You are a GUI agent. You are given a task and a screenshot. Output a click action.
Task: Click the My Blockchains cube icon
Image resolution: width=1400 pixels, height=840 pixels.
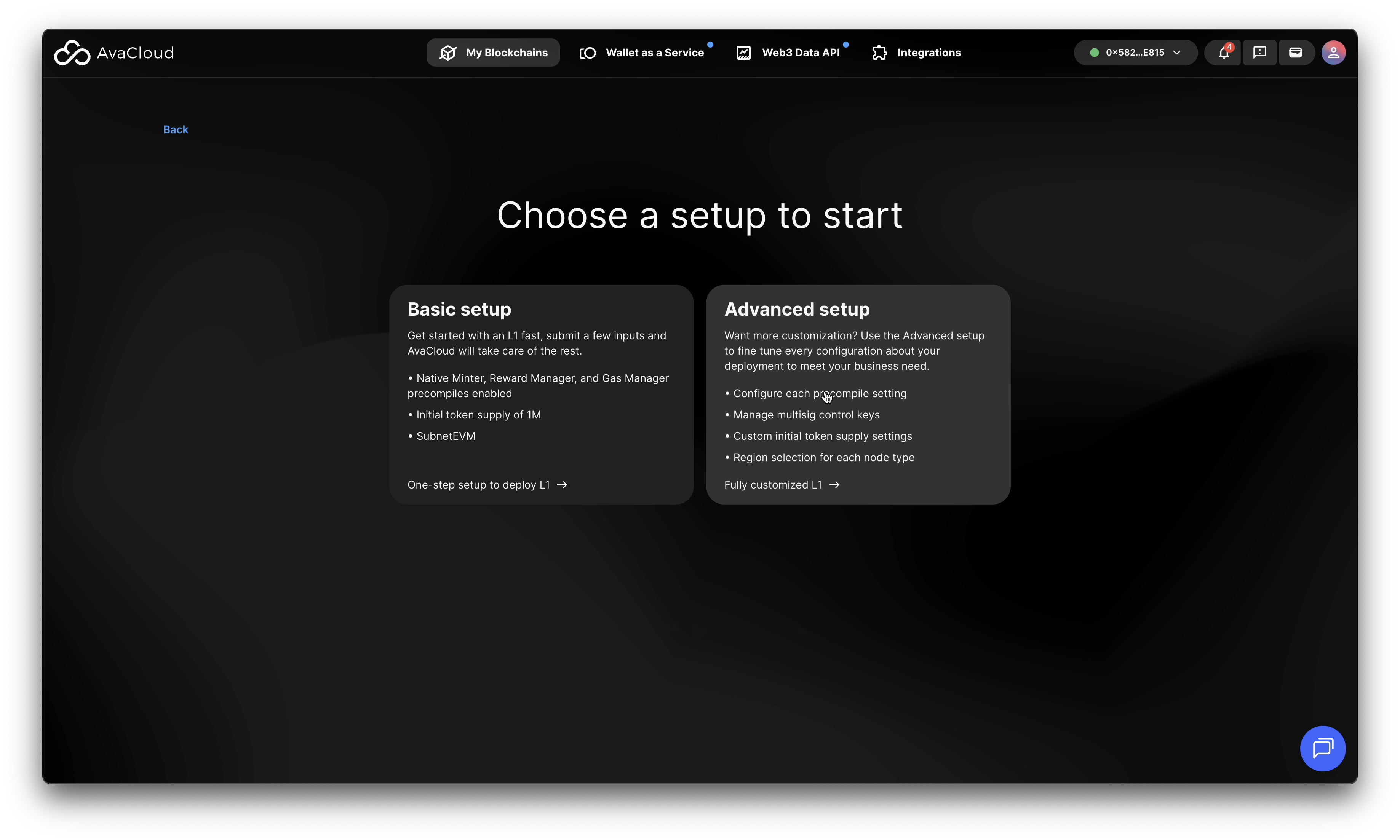[448, 53]
